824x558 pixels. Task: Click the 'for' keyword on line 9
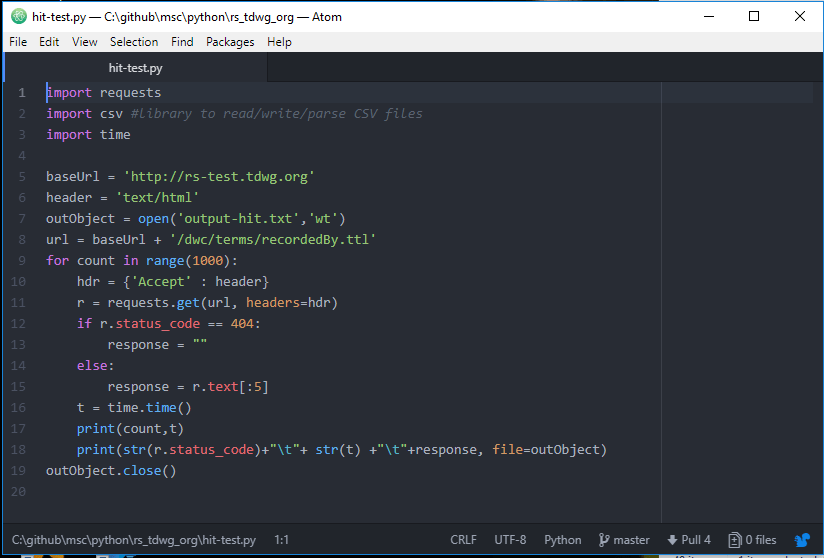point(58,261)
